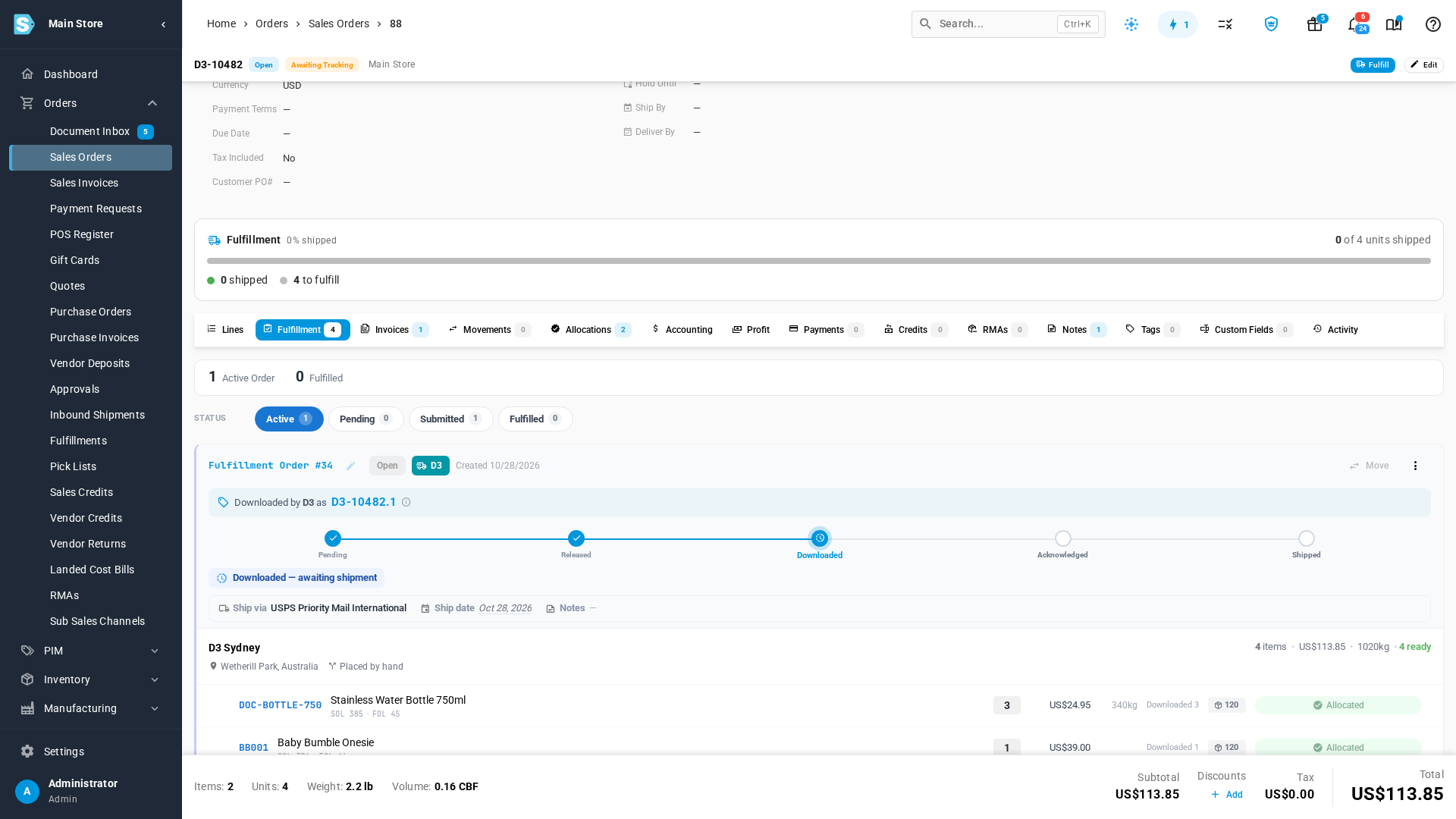Image resolution: width=1456 pixels, height=819 pixels.
Task: Click the fulfillment shipped progress bar
Action: pyautogui.click(x=819, y=261)
